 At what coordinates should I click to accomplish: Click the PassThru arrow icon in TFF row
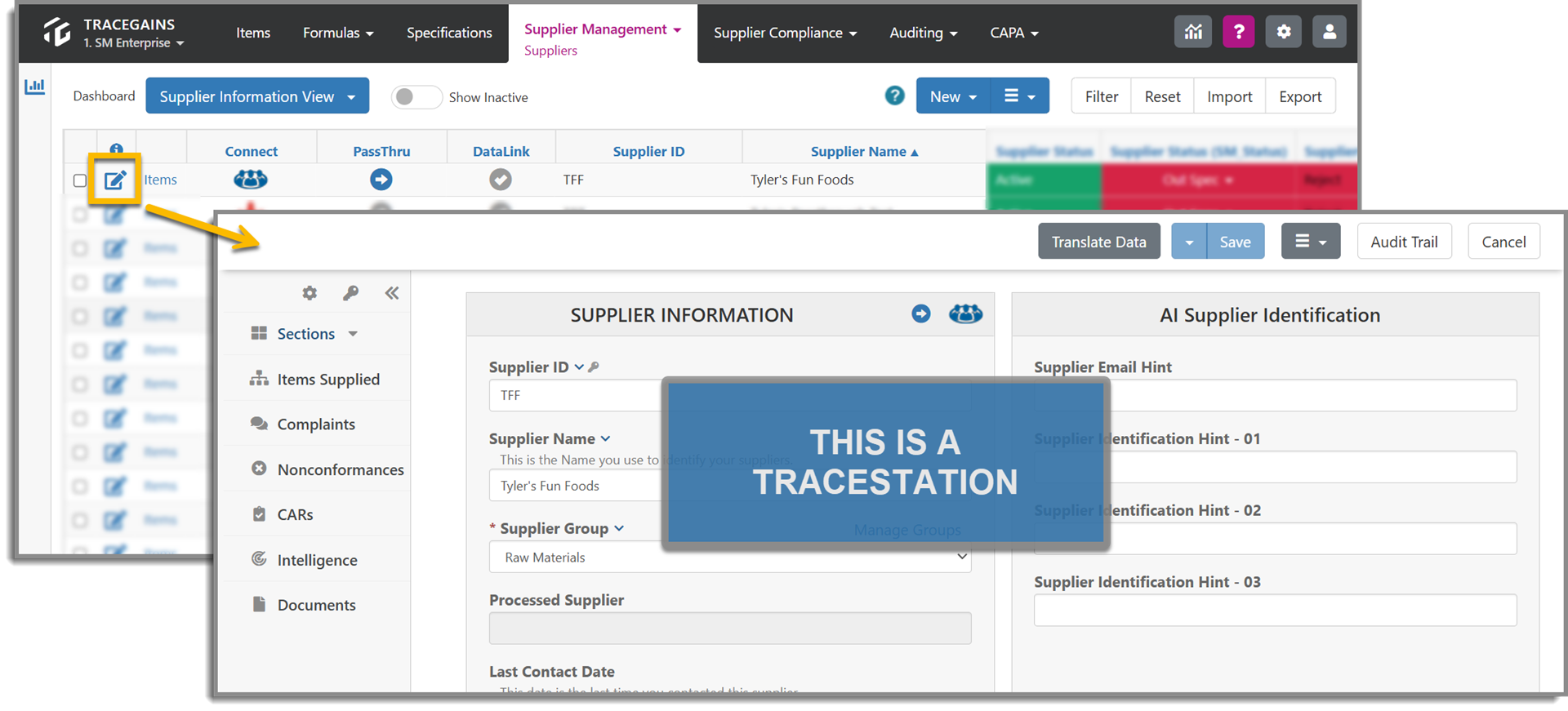(381, 180)
